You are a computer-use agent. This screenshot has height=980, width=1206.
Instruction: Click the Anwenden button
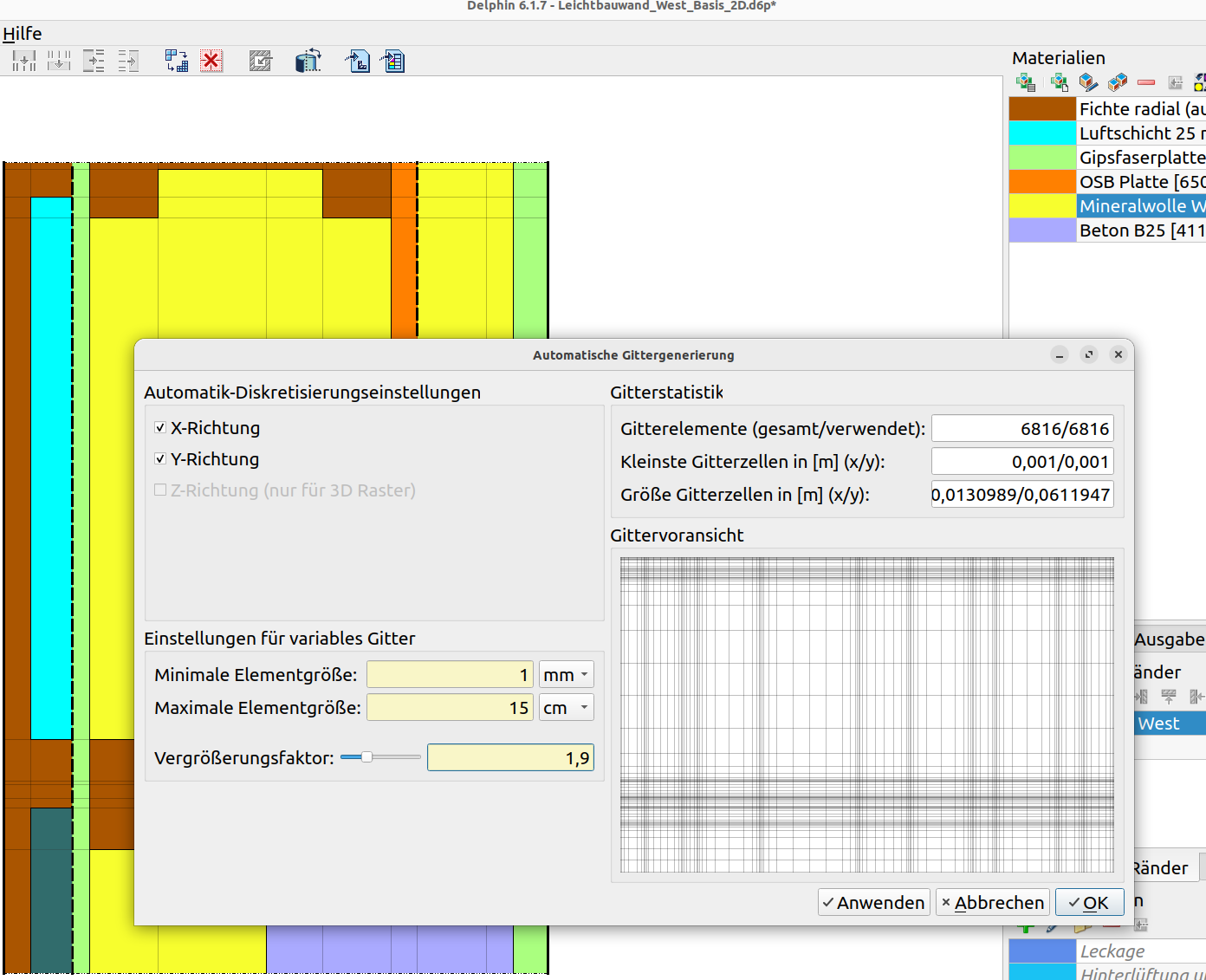point(873,902)
